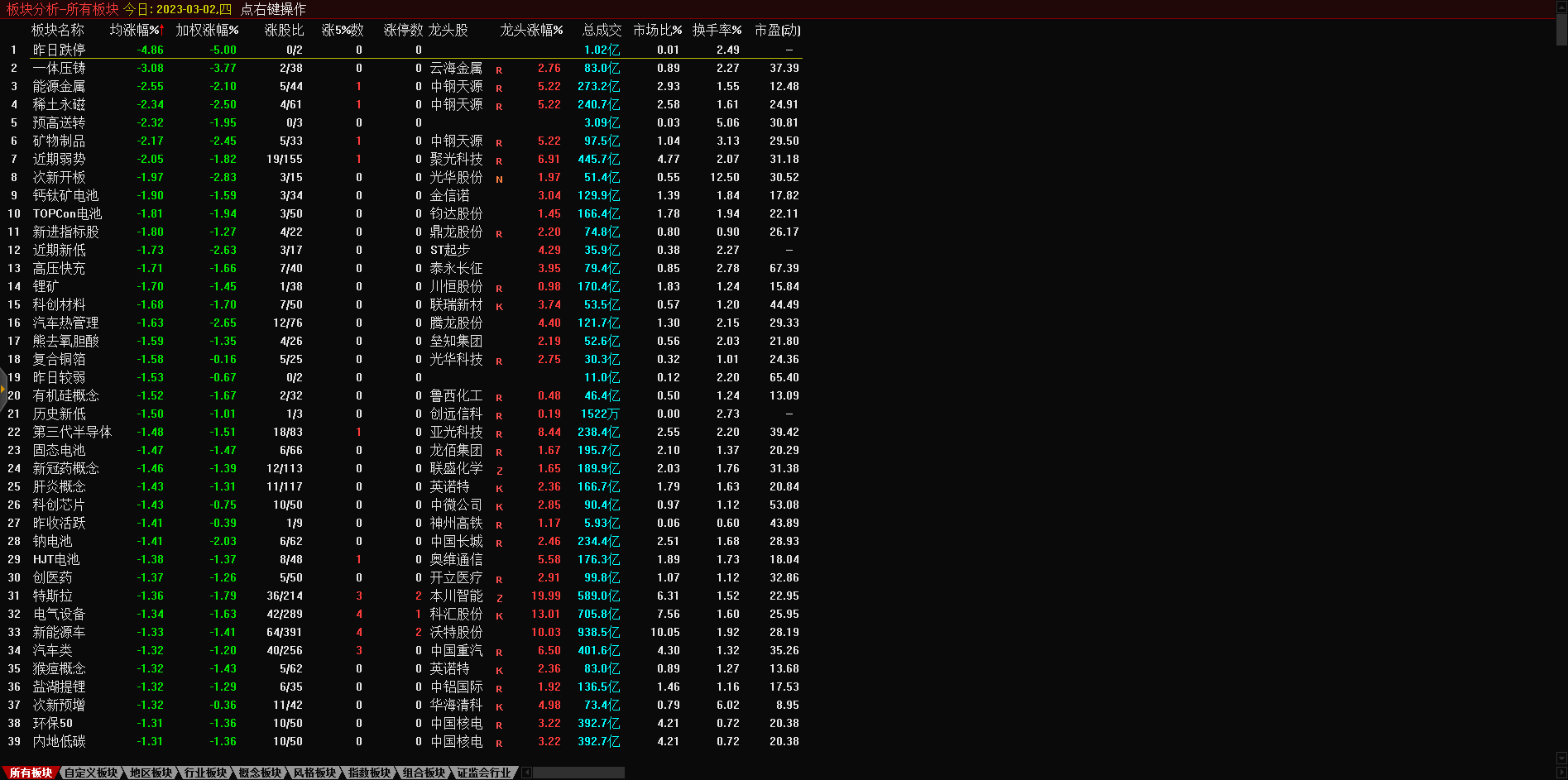1568x780 pixels.
Task: Select the 特斯拉 sector row
Action: click(x=53, y=596)
